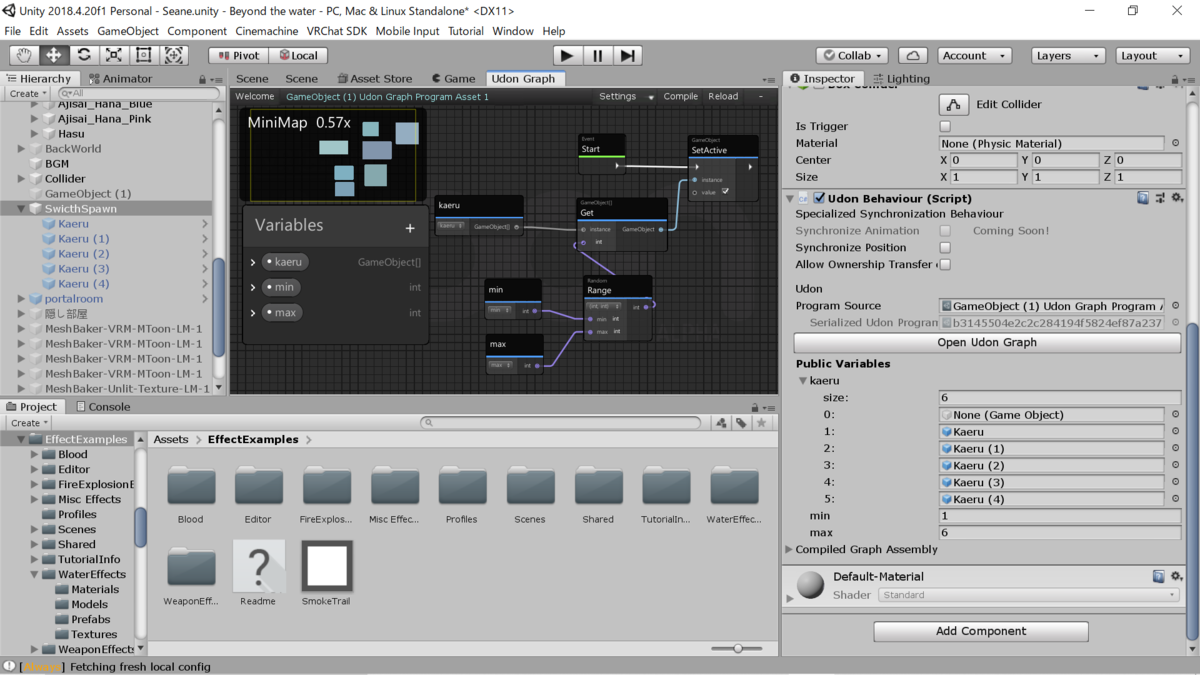Select the Rotate tool

click(x=84, y=55)
